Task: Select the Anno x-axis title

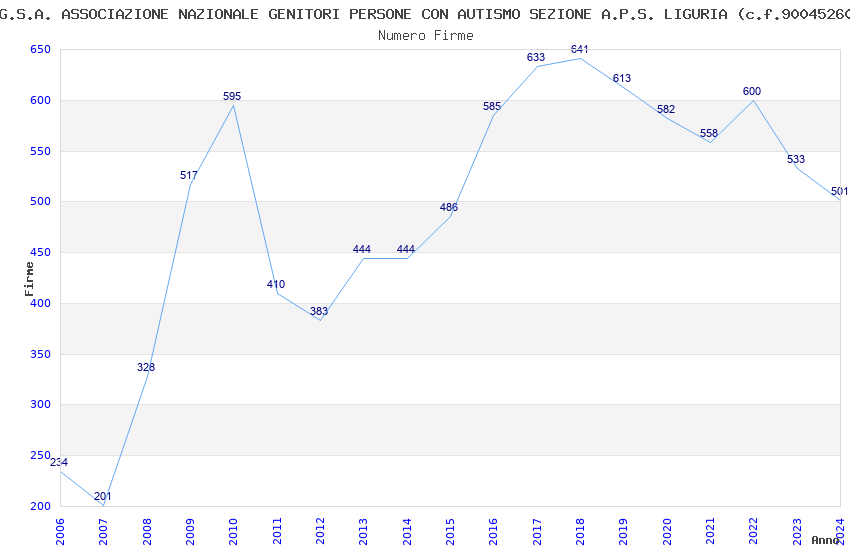Action: coord(825,540)
